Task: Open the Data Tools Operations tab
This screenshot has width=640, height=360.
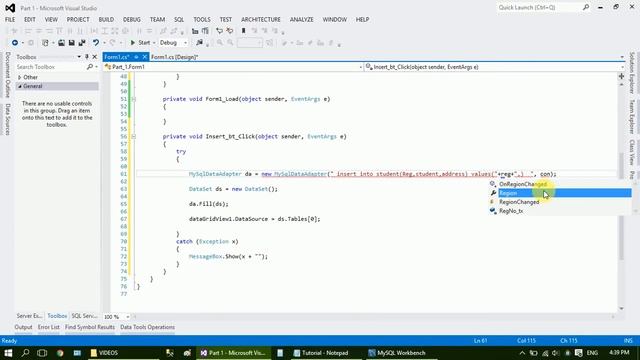Action: (147, 327)
